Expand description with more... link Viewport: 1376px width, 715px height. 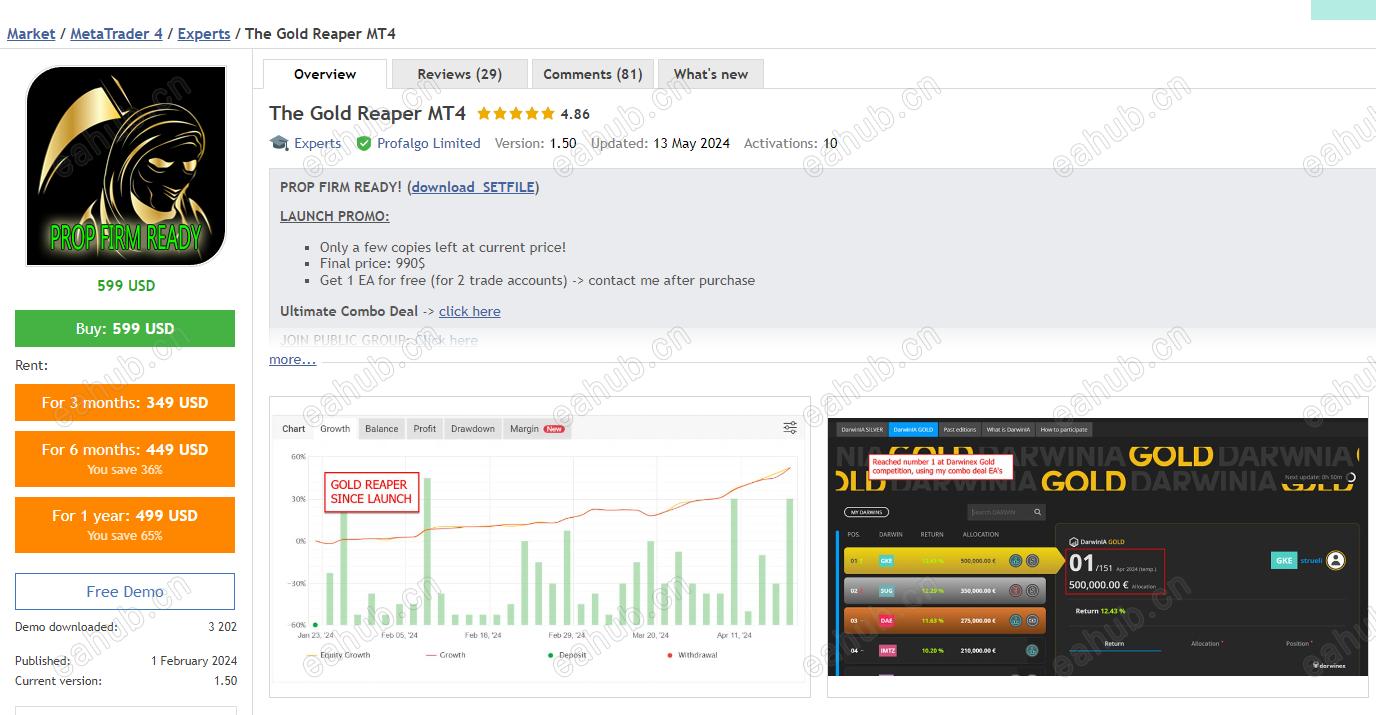tap(292, 359)
